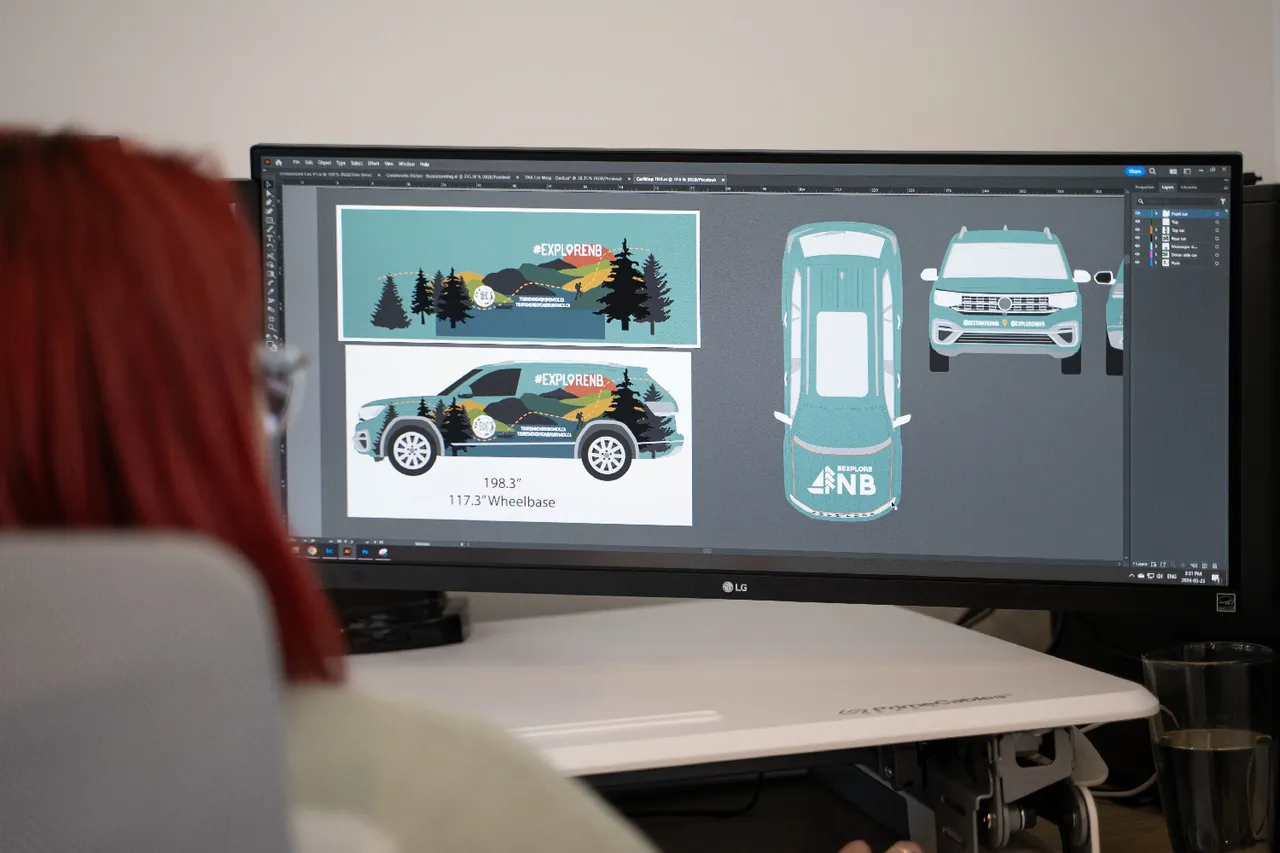Hide the Driver side car layer
Screen dimensions: 1280x853
[x=1138, y=255]
